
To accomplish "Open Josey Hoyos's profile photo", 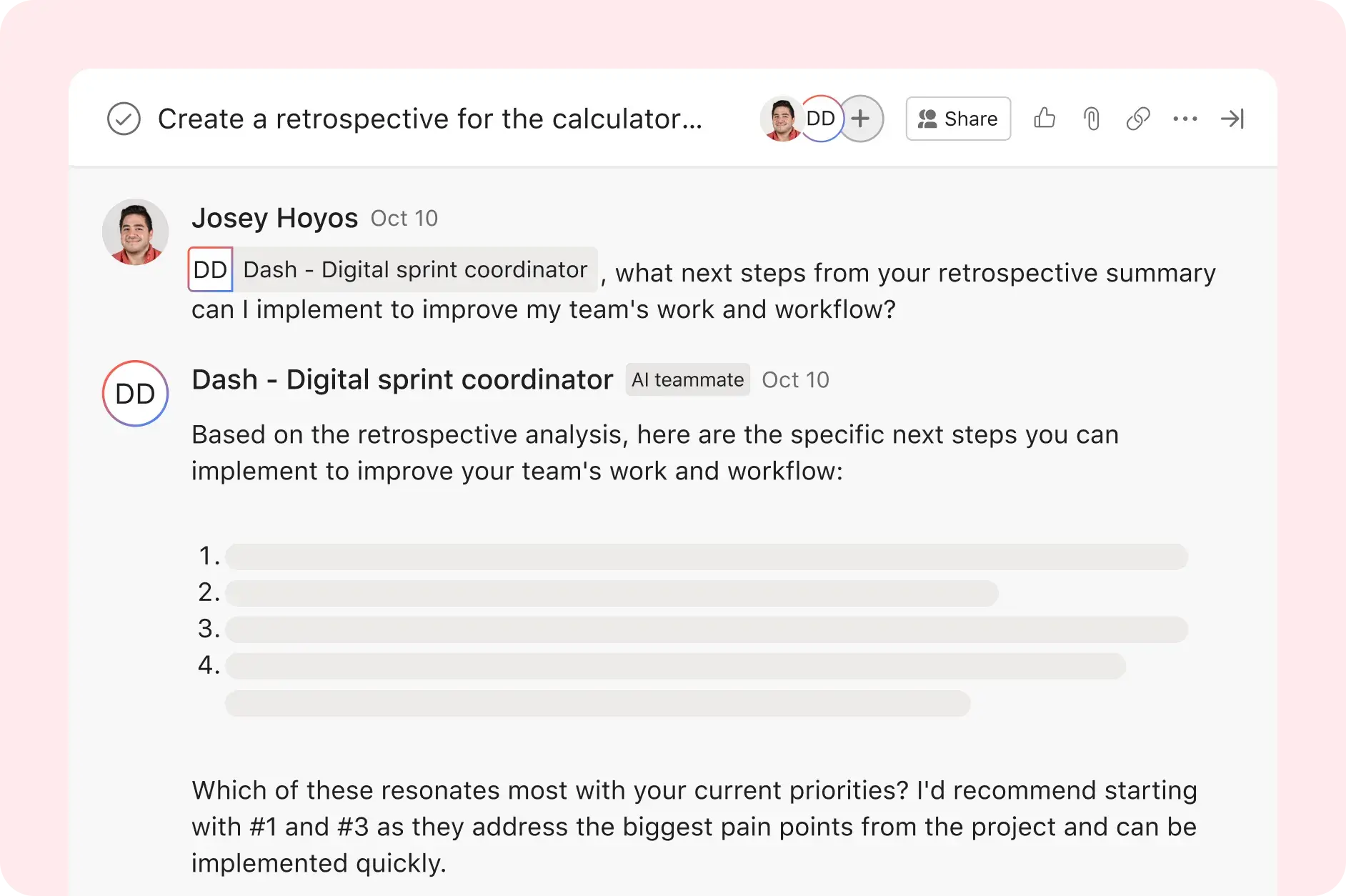I will (x=135, y=232).
